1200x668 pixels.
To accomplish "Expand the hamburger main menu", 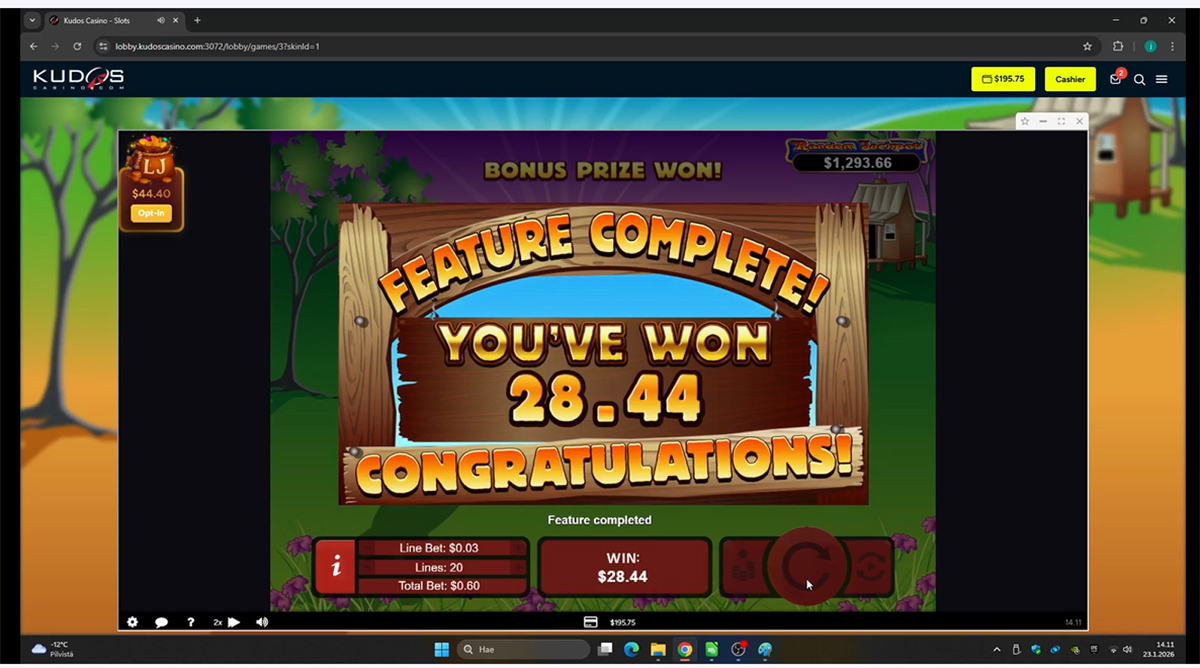I will coord(1161,79).
